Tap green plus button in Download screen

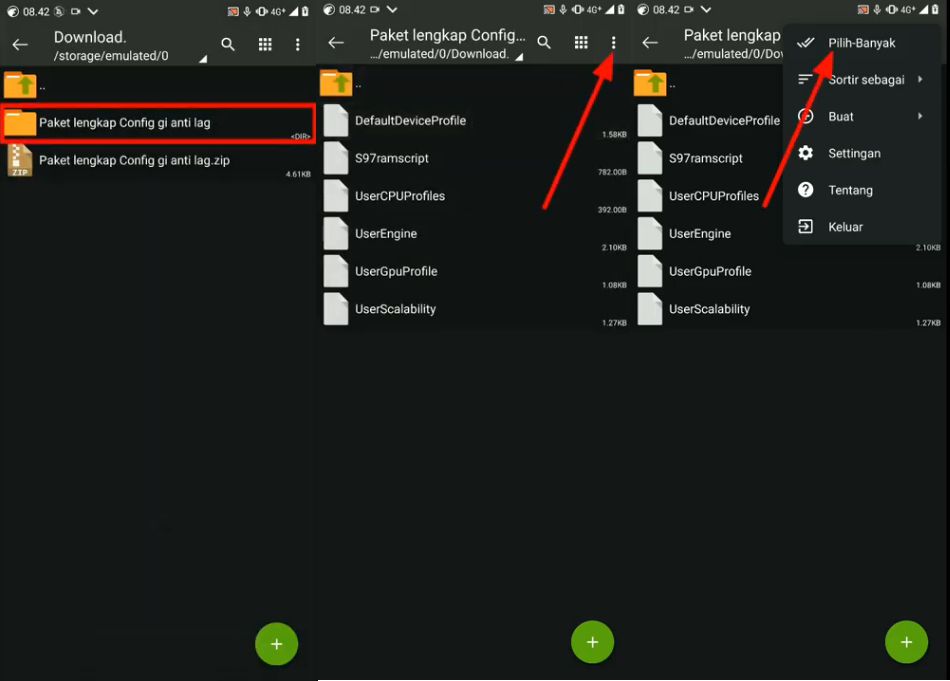click(x=276, y=643)
